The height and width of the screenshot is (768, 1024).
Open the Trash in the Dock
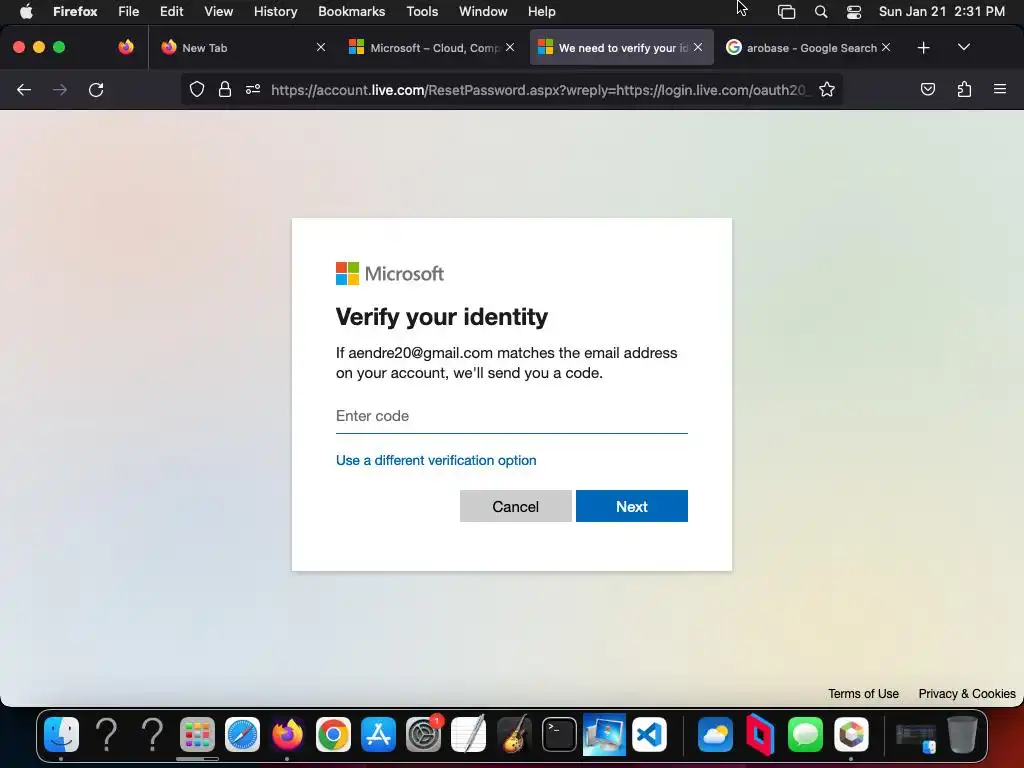pos(963,735)
